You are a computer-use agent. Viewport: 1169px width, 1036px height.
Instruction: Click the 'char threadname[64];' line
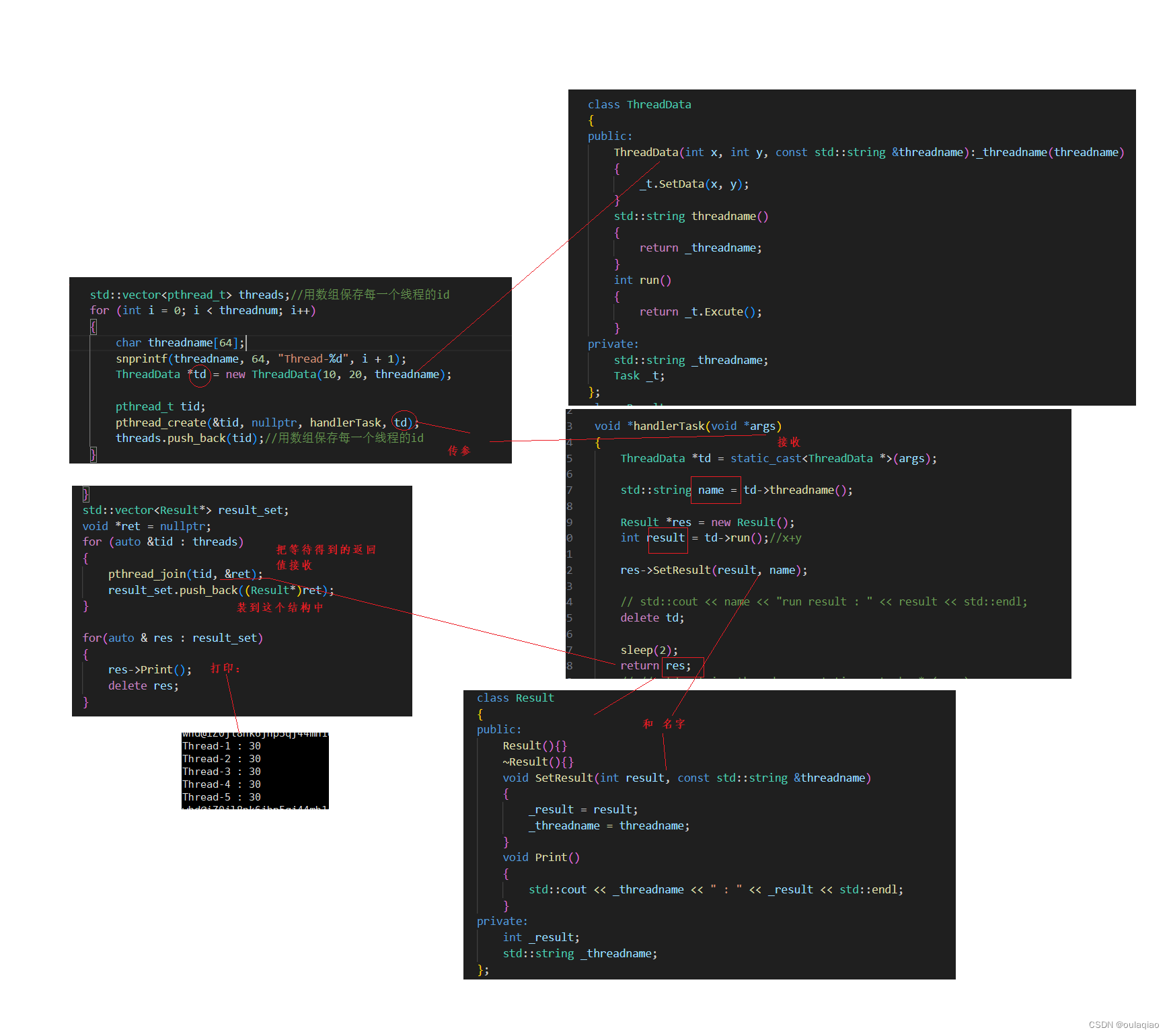[x=180, y=342]
